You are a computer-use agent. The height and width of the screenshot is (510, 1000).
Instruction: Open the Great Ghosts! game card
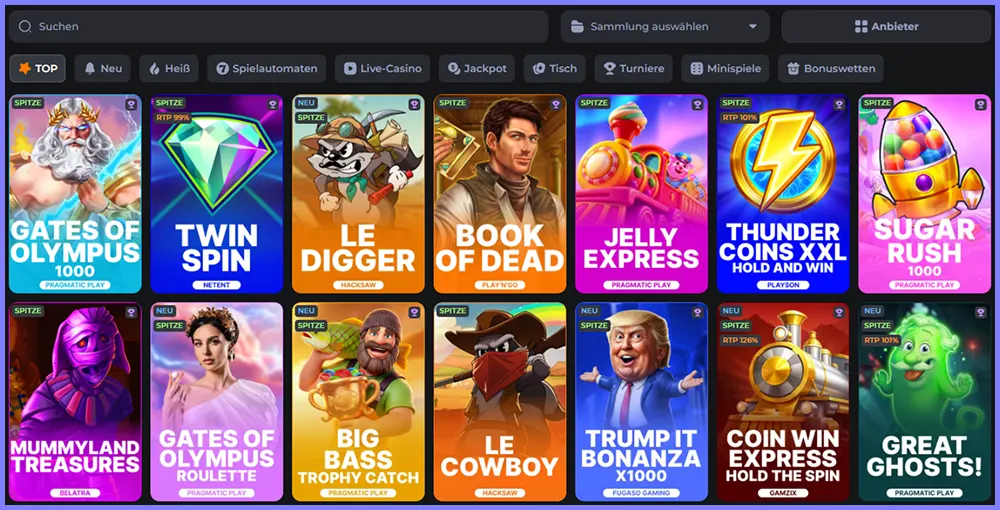click(x=925, y=402)
